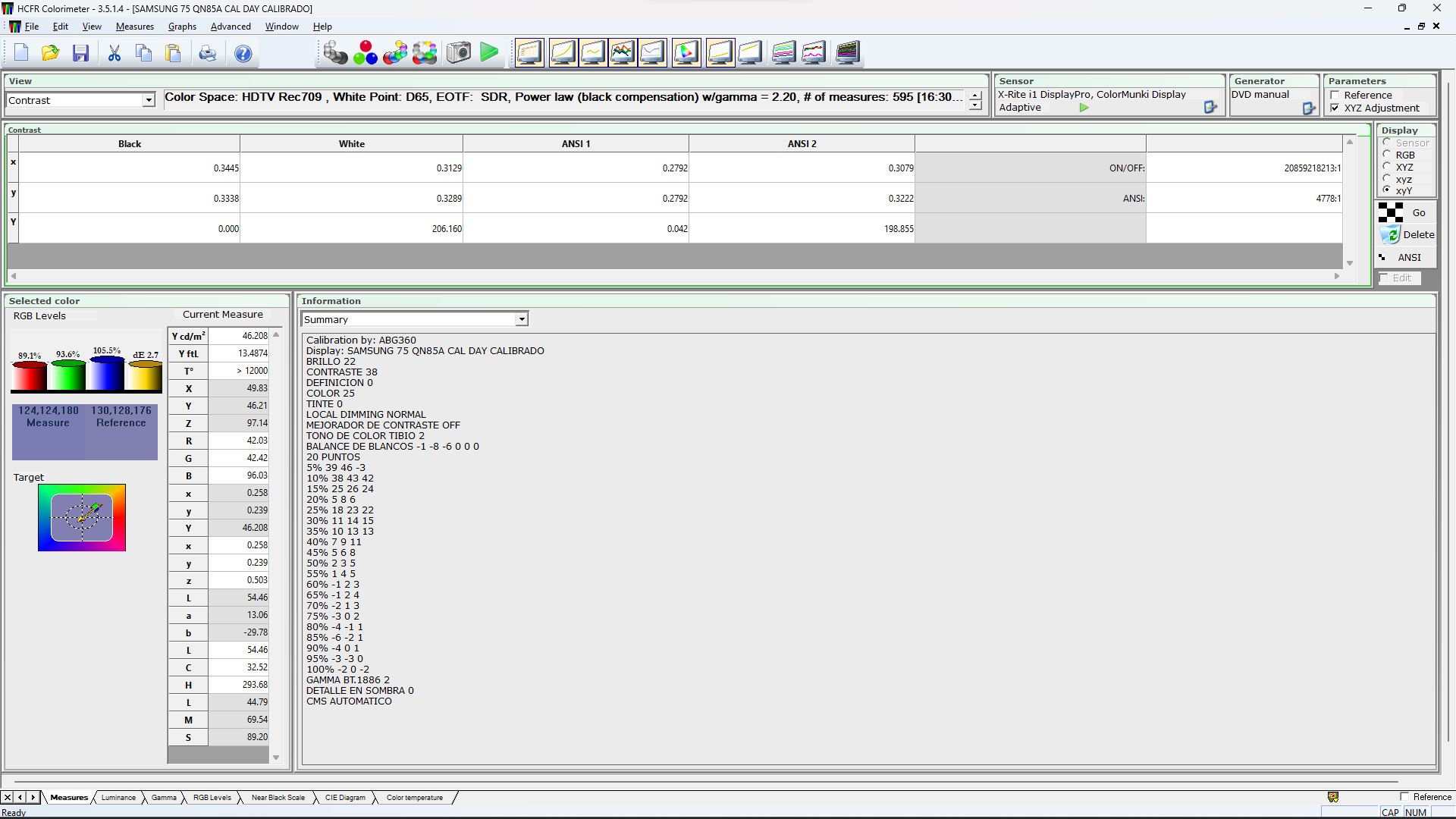The image size is (1456, 819).
Task: Open the CIE diagram view icon
Action: pos(686,53)
